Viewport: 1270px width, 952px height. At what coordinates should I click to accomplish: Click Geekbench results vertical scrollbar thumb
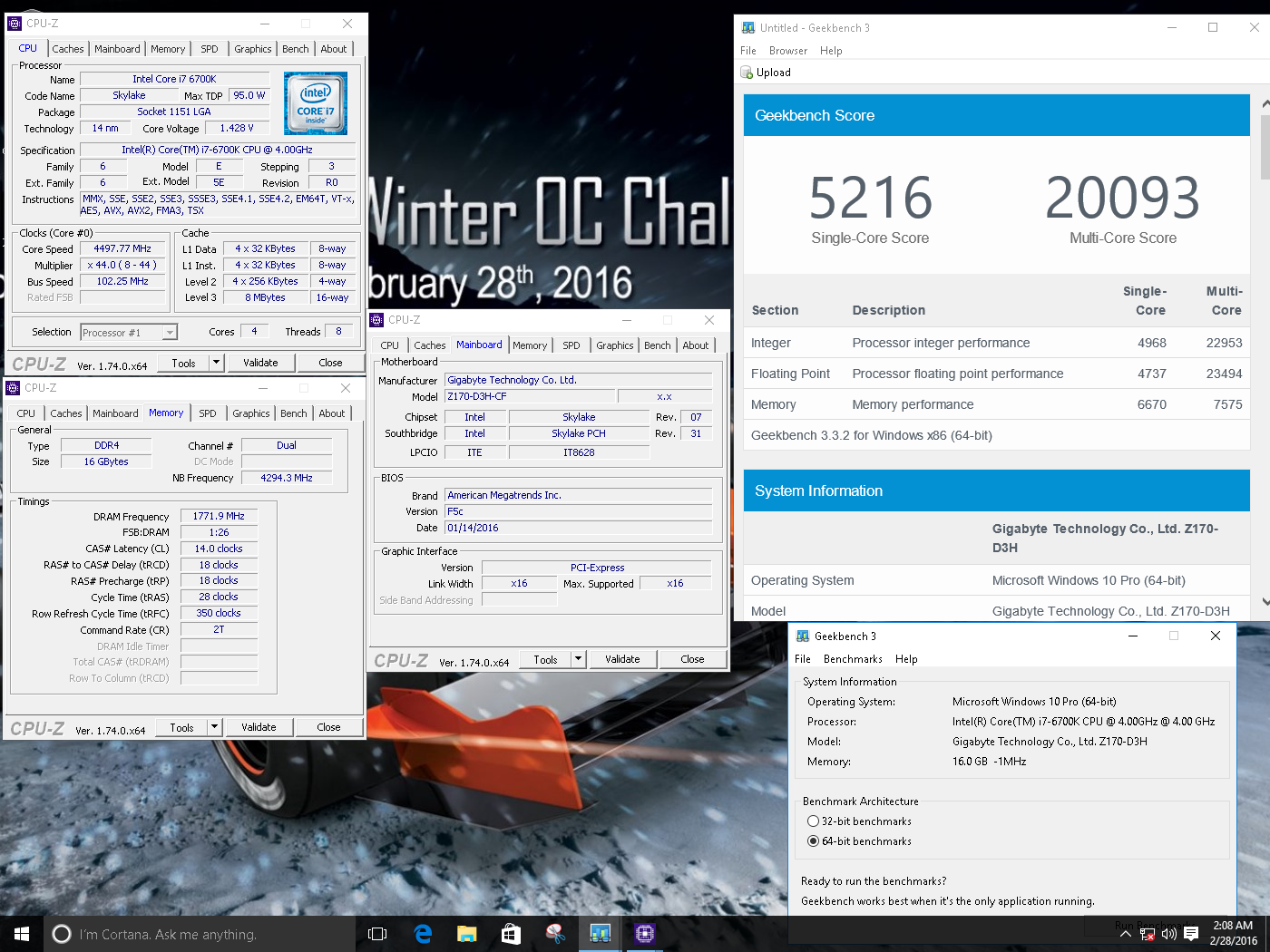(x=1265, y=145)
